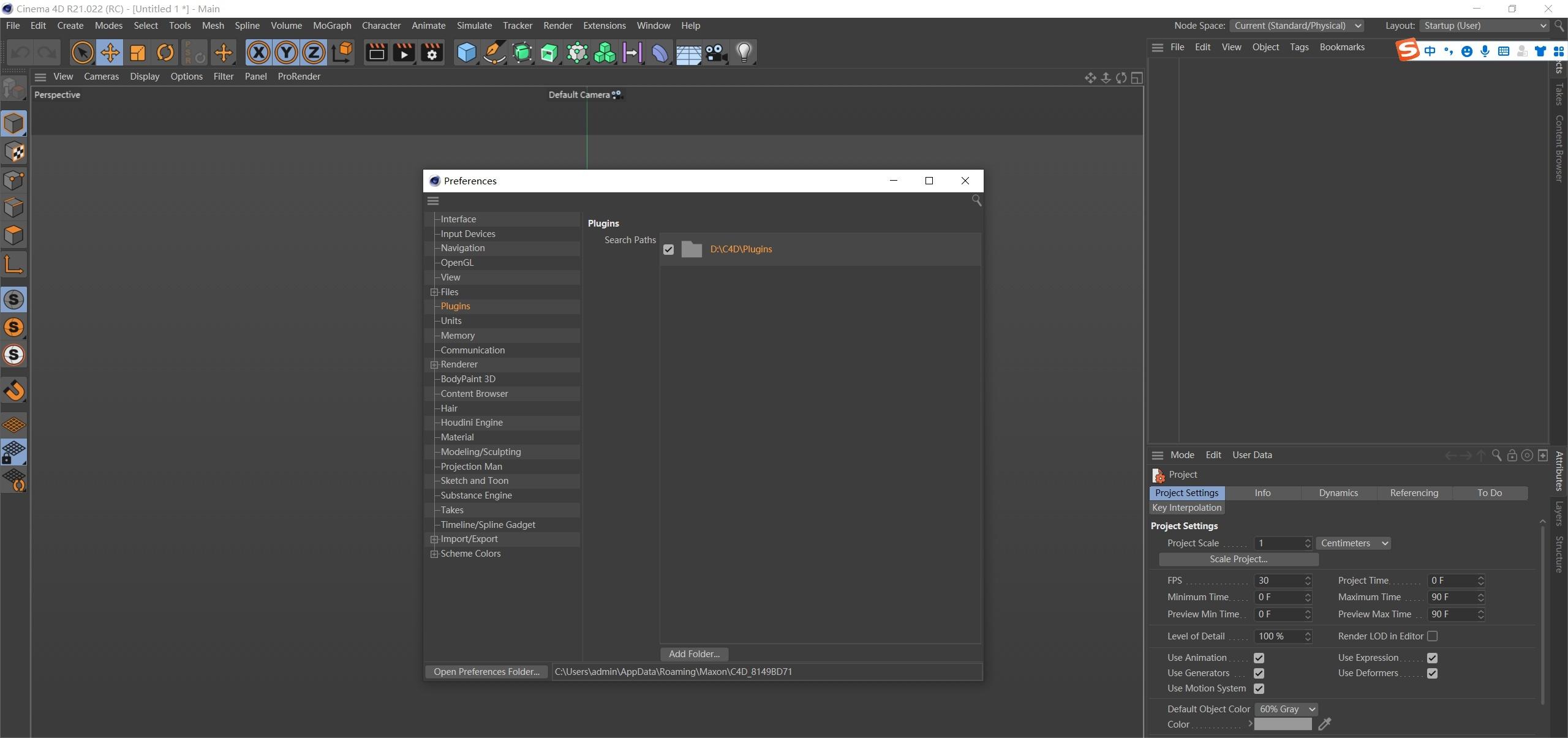Select the Live Selection tool

click(x=82, y=53)
